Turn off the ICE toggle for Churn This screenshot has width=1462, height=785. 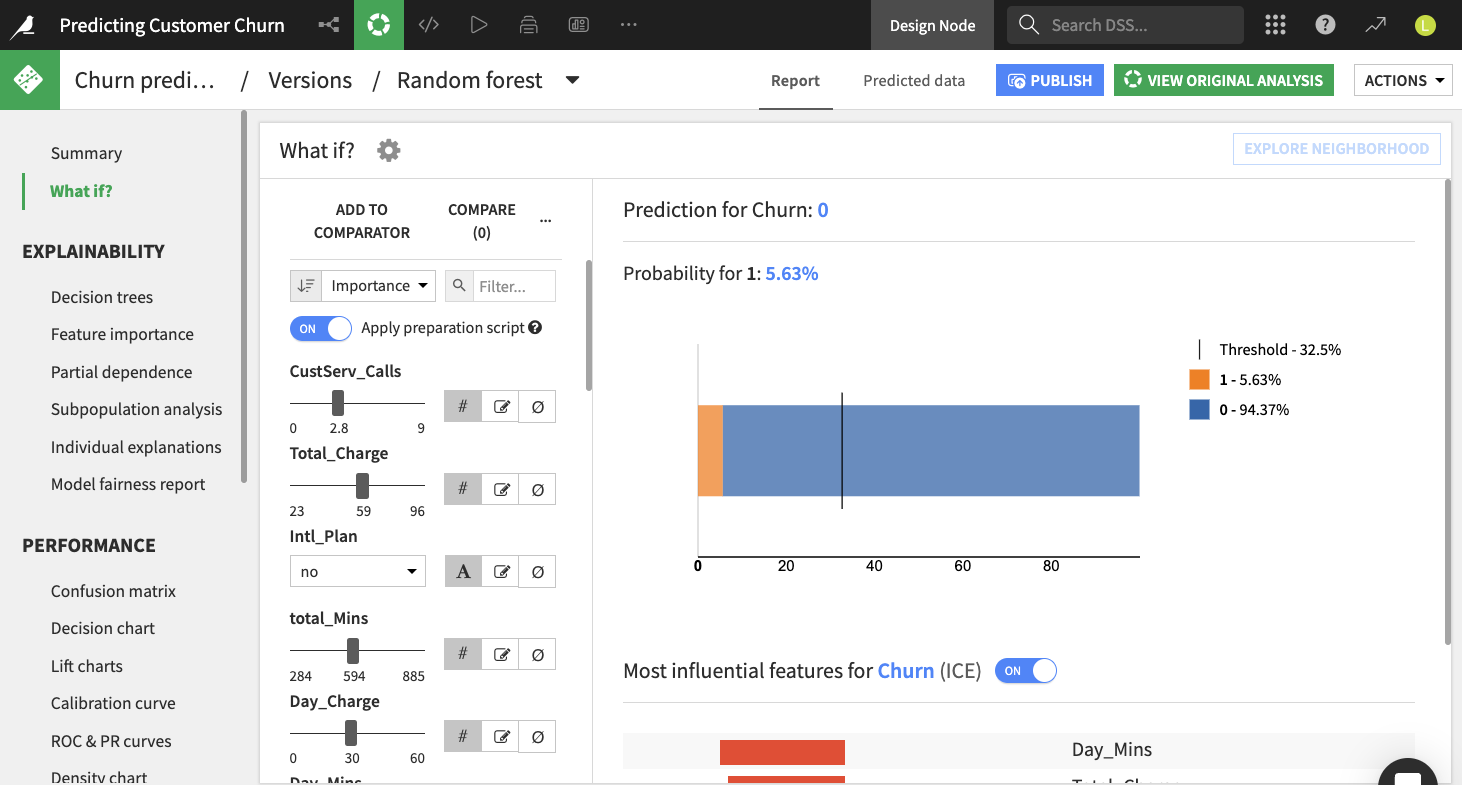coord(1026,671)
